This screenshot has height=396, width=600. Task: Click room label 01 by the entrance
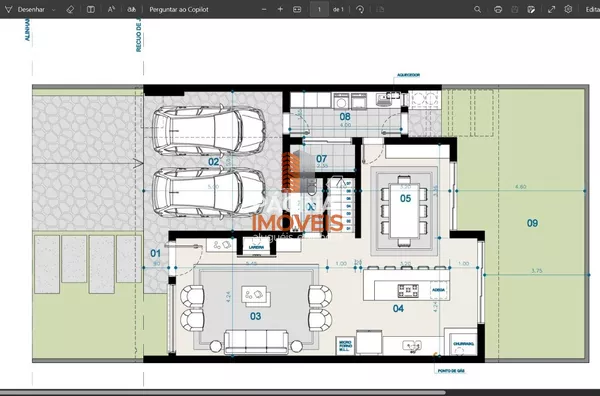click(x=155, y=253)
